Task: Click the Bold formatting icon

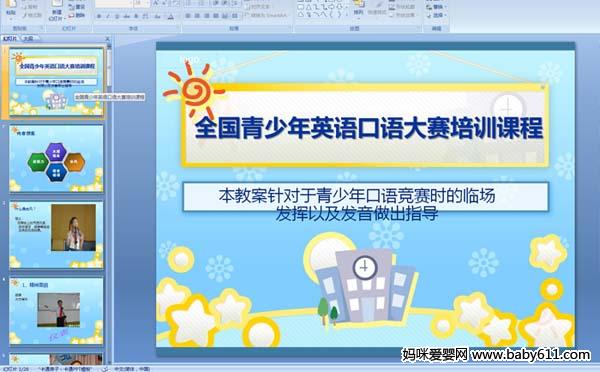Action: point(99,16)
